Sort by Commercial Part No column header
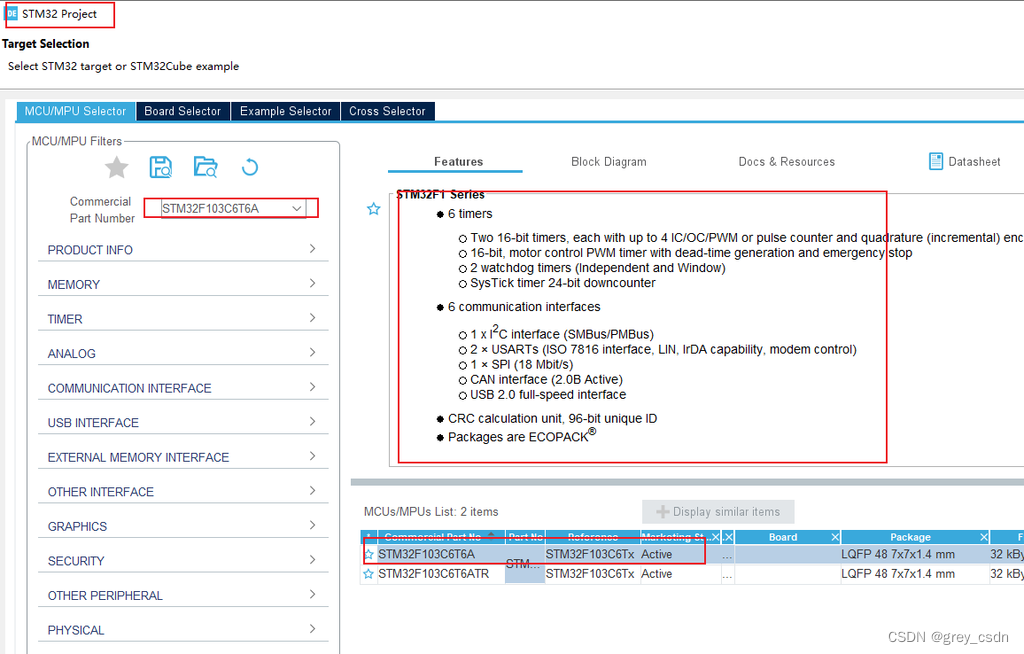 pyautogui.click(x=432, y=537)
